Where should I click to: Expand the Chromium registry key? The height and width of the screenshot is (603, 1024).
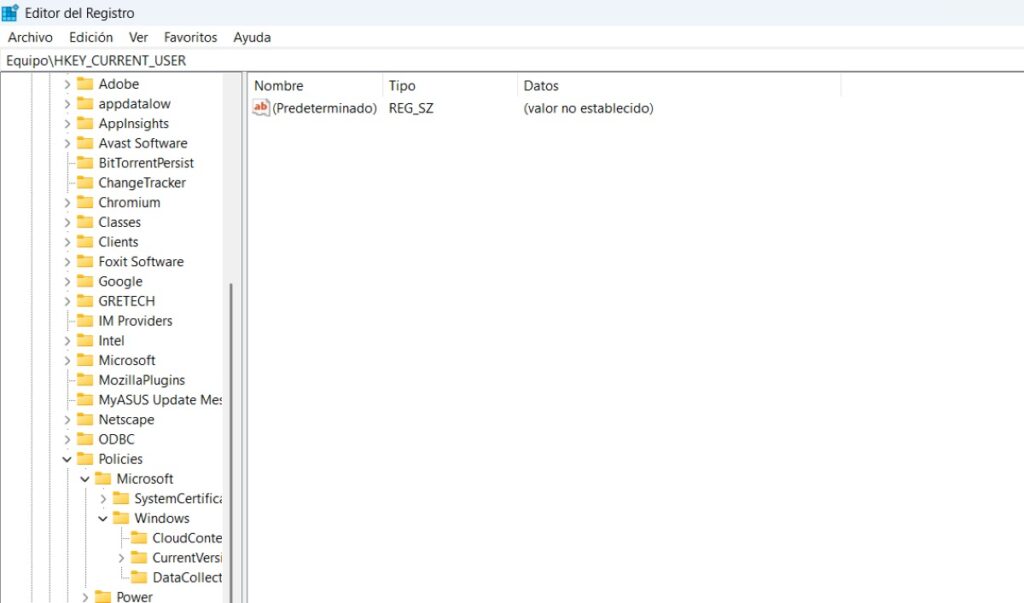pos(66,202)
